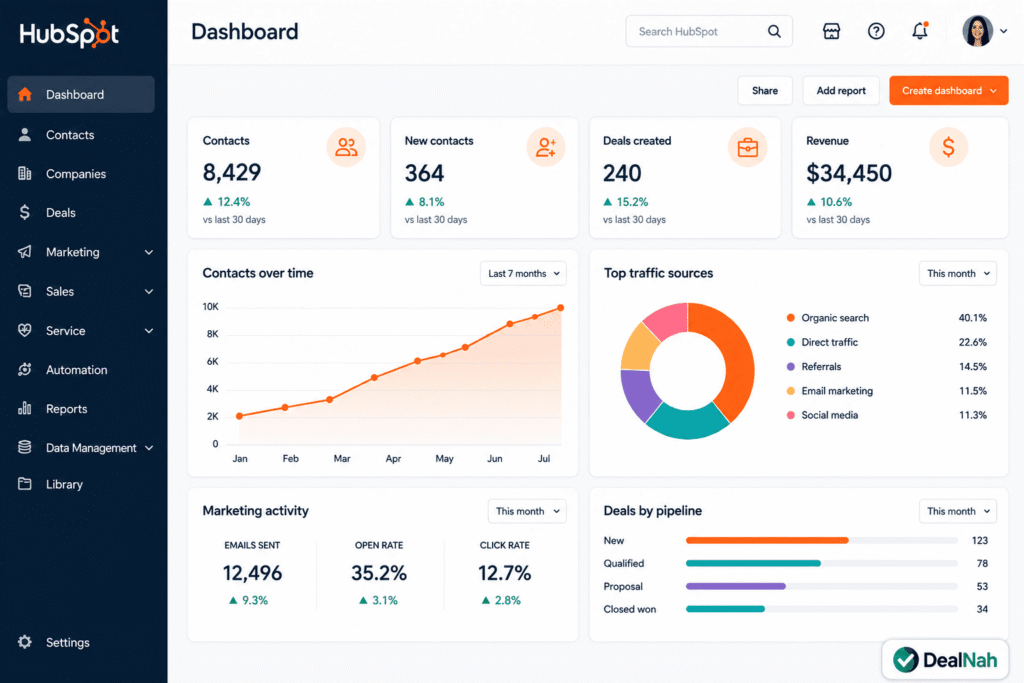This screenshot has height=683, width=1024.
Task: Expand the Marketing menu chevron
Action: [149, 252]
